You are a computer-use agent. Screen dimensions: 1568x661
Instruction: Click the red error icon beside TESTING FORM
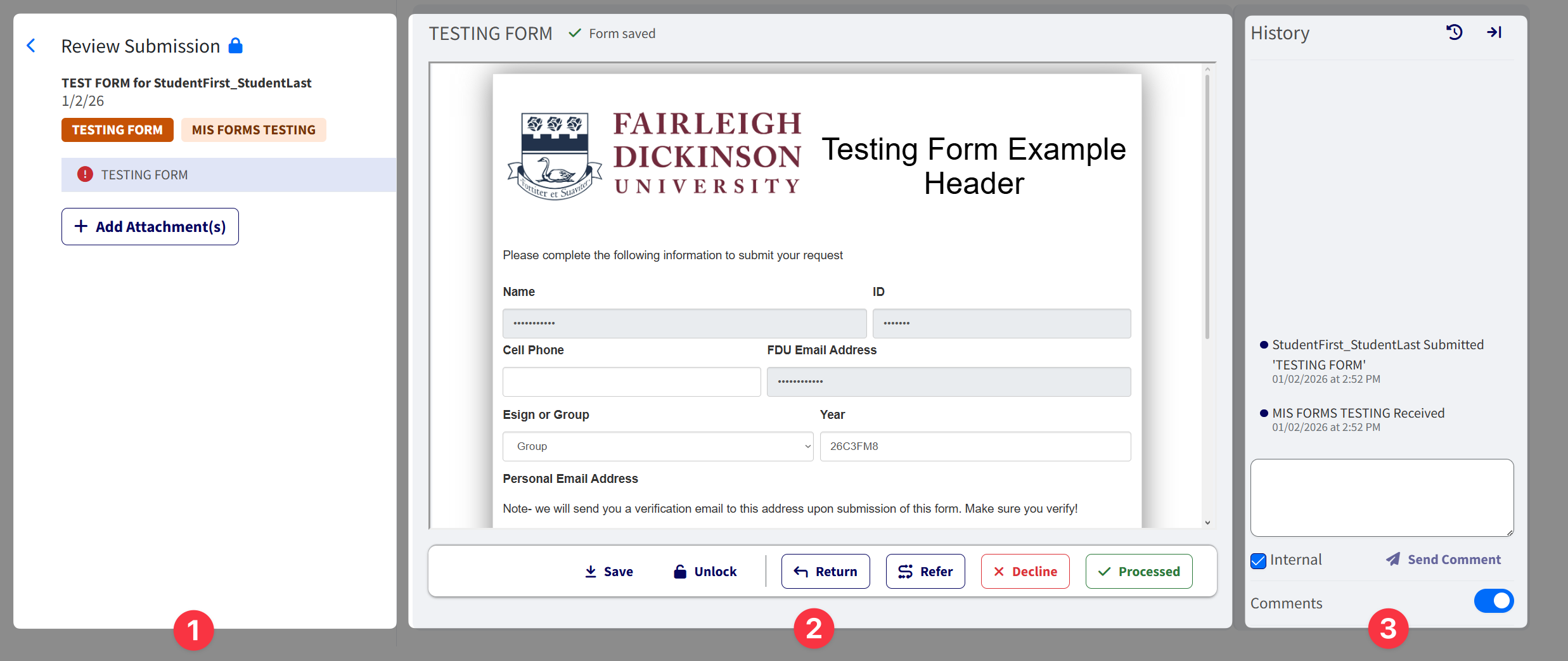(85, 174)
